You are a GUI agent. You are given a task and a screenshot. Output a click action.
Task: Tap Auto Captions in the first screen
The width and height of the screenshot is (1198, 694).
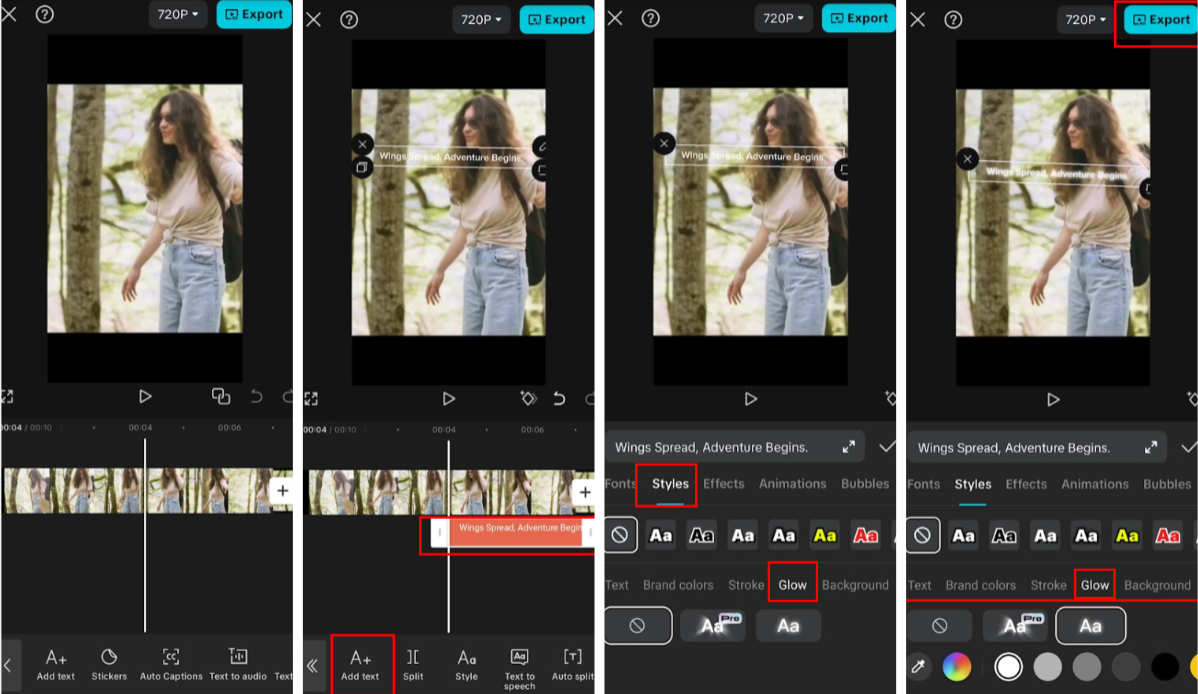[171, 664]
